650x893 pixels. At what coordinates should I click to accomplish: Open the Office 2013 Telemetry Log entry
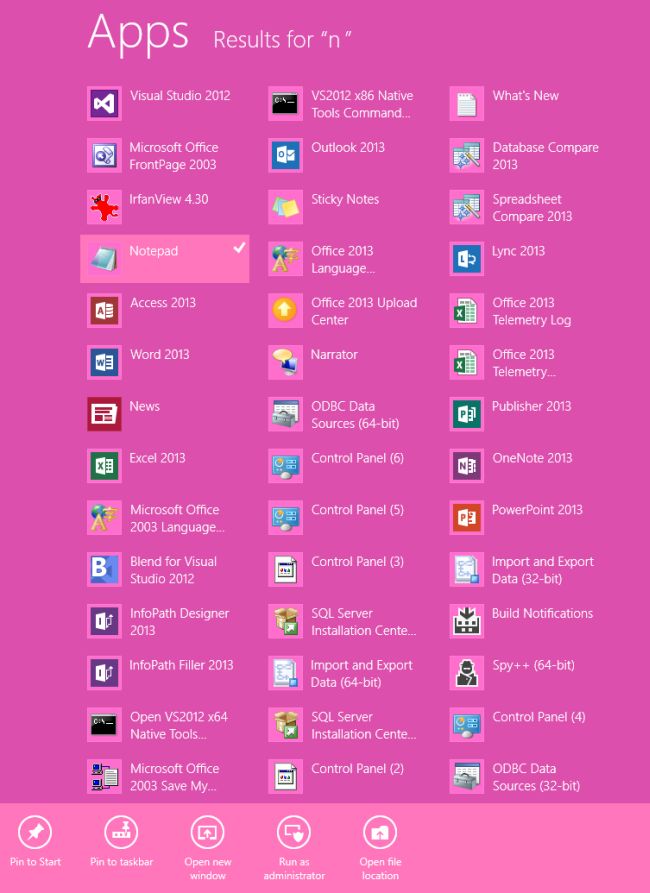(532, 311)
